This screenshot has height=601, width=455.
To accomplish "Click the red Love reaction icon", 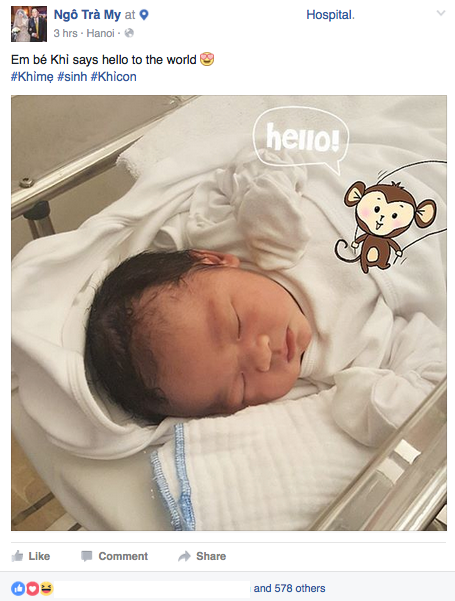I will click(x=33, y=588).
